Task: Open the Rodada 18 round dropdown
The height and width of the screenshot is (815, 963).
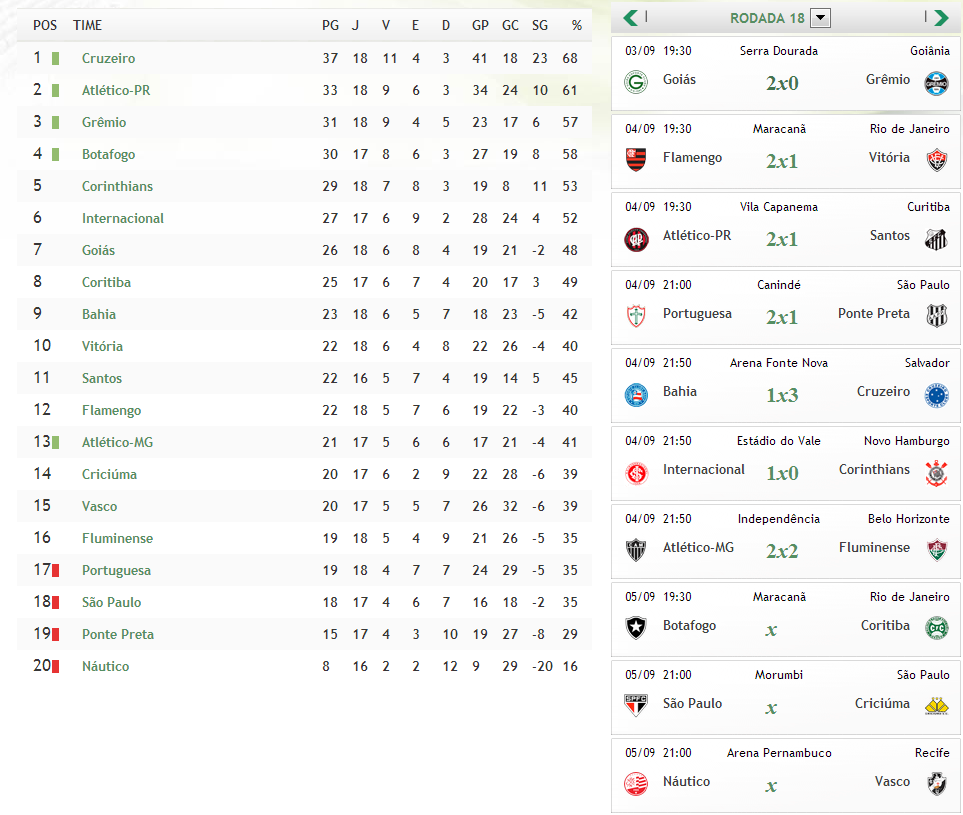Action: pyautogui.click(x=820, y=17)
